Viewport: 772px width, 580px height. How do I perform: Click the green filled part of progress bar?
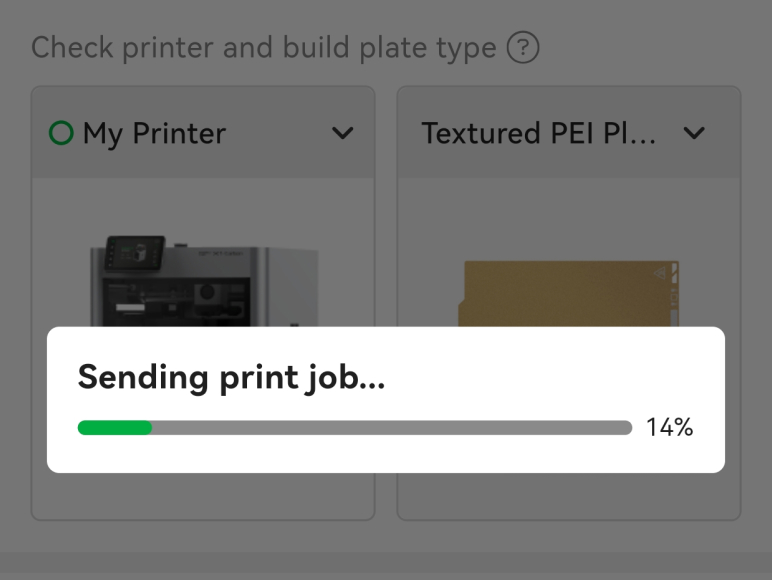click(114, 428)
